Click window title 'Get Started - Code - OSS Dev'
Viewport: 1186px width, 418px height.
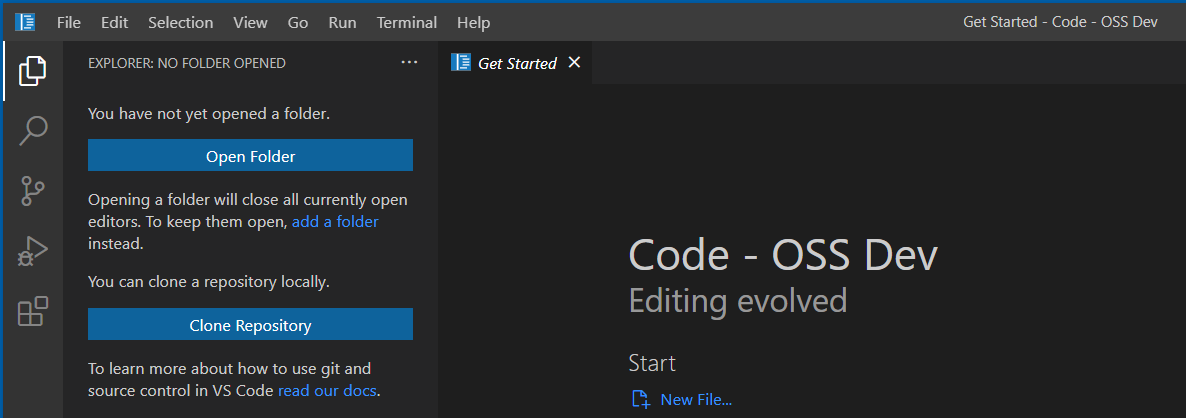click(1060, 22)
